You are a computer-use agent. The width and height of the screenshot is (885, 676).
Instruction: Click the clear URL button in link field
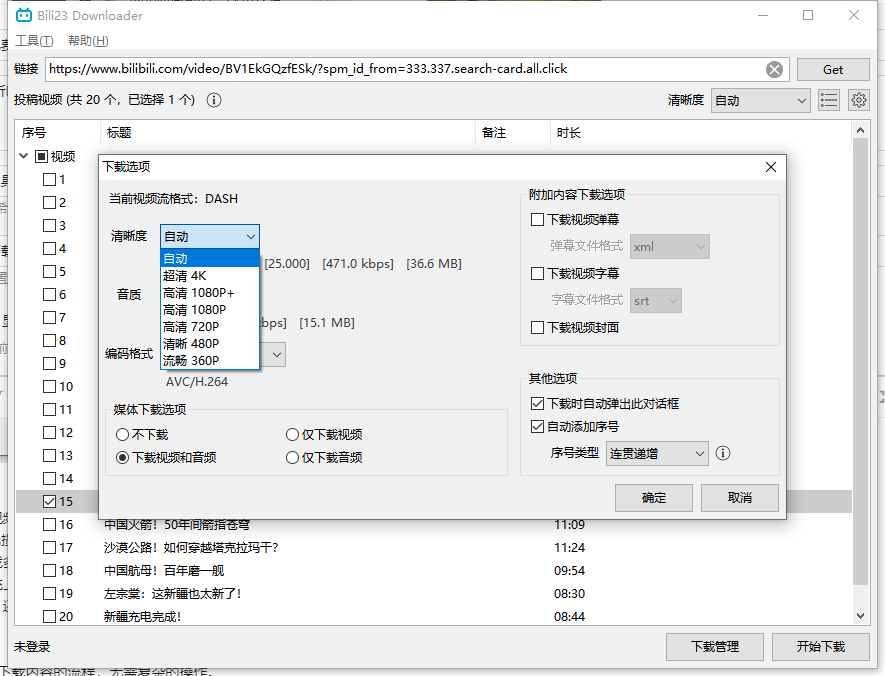click(x=774, y=69)
